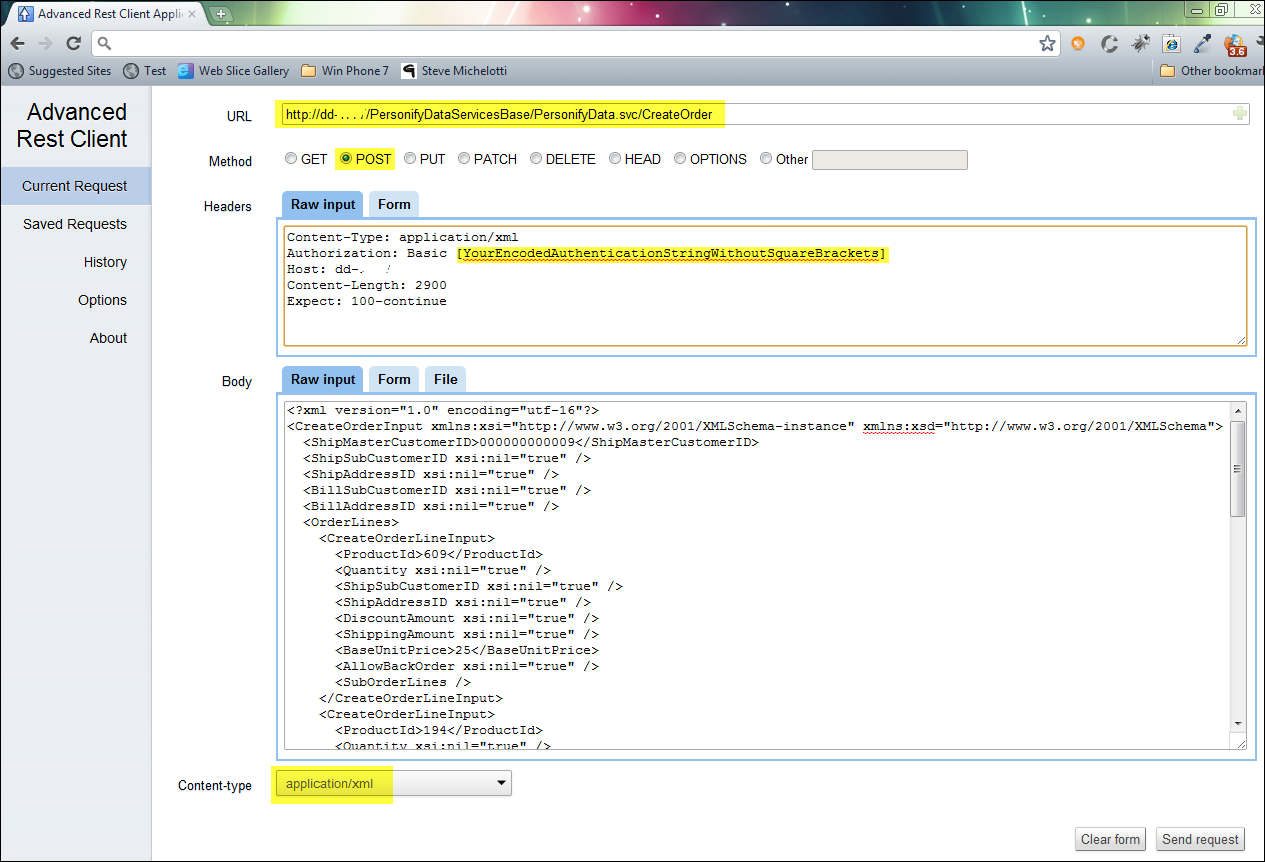1265x862 pixels.
Task: Open the bug extension icon
Action: click(1140, 43)
